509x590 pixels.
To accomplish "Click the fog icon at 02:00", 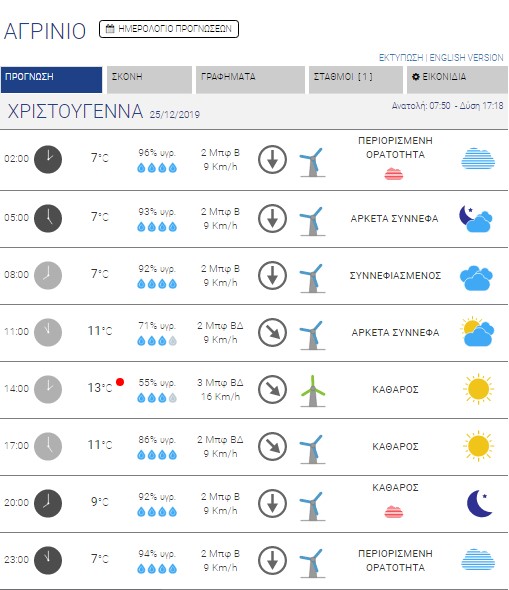I will (x=478, y=159).
